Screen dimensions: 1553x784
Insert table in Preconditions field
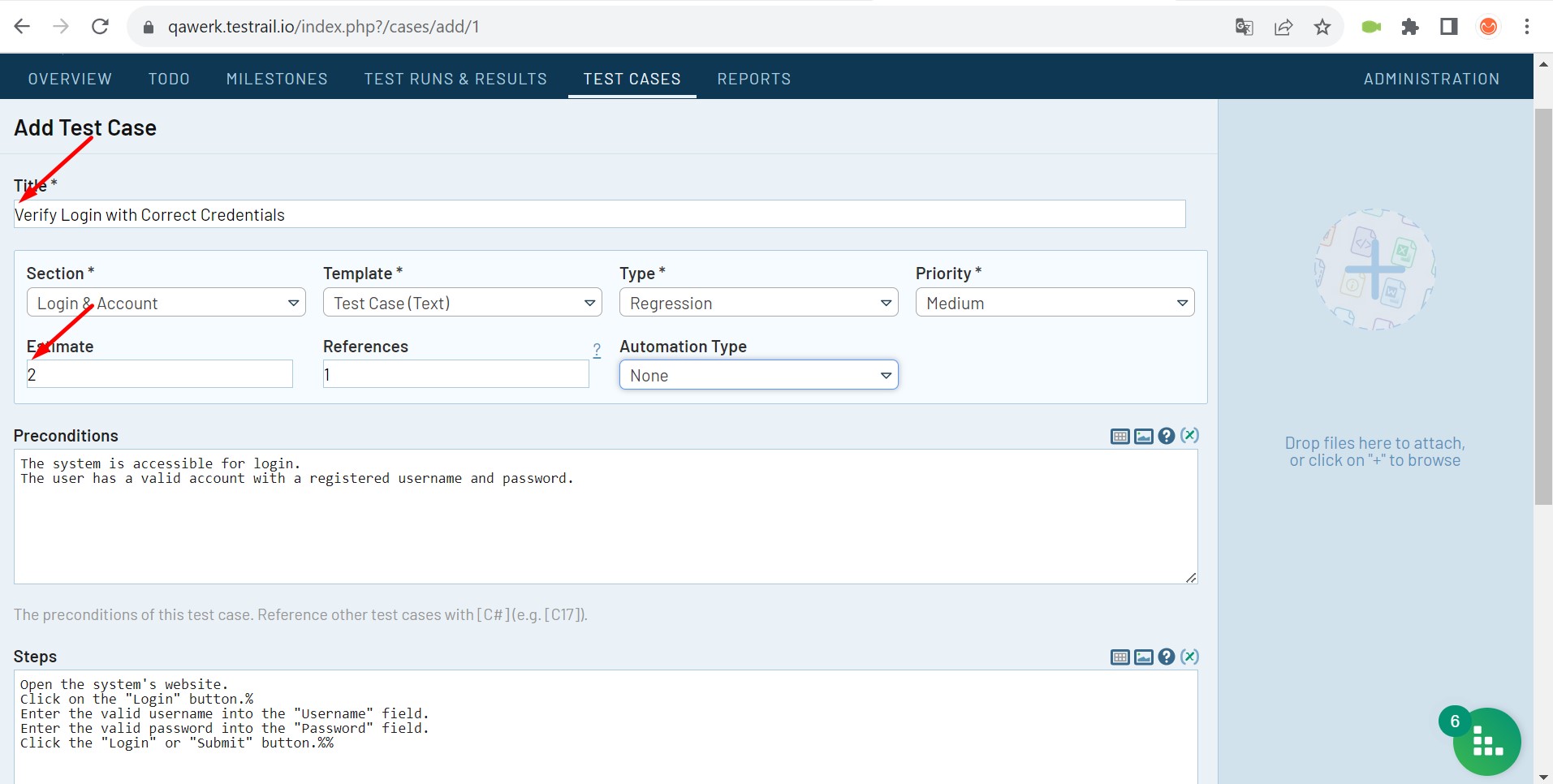(1119, 437)
